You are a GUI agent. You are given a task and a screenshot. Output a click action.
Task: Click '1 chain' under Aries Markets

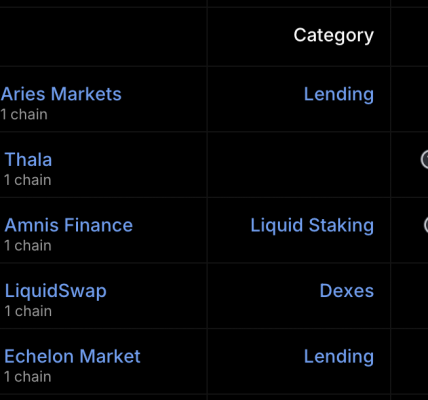(x=24, y=115)
